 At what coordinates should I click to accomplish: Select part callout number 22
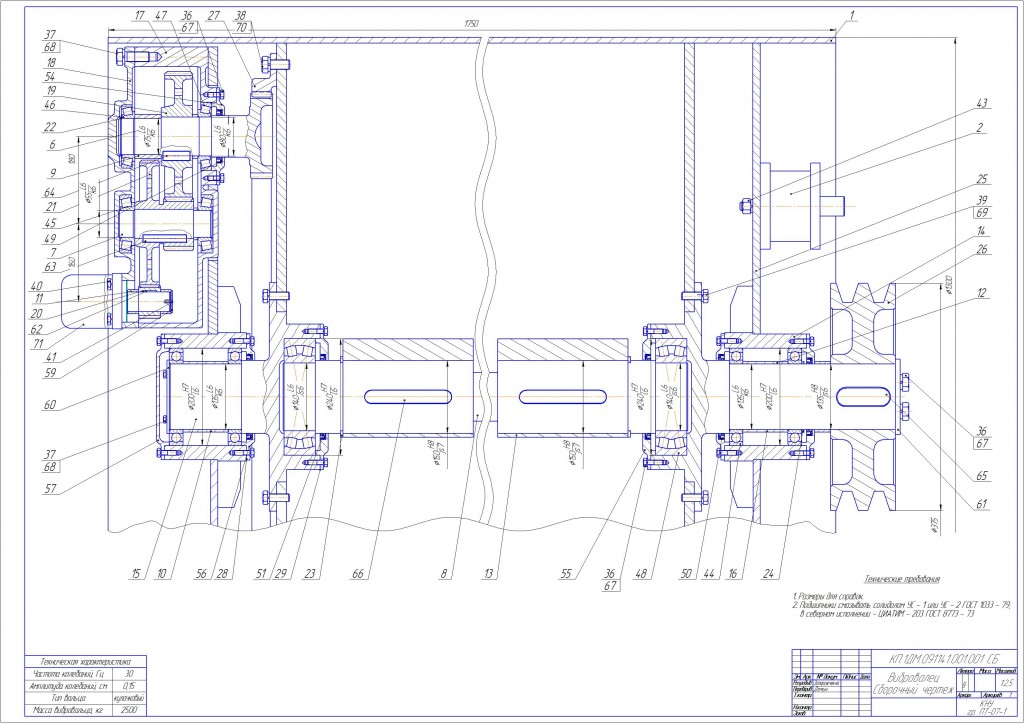point(50,127)
